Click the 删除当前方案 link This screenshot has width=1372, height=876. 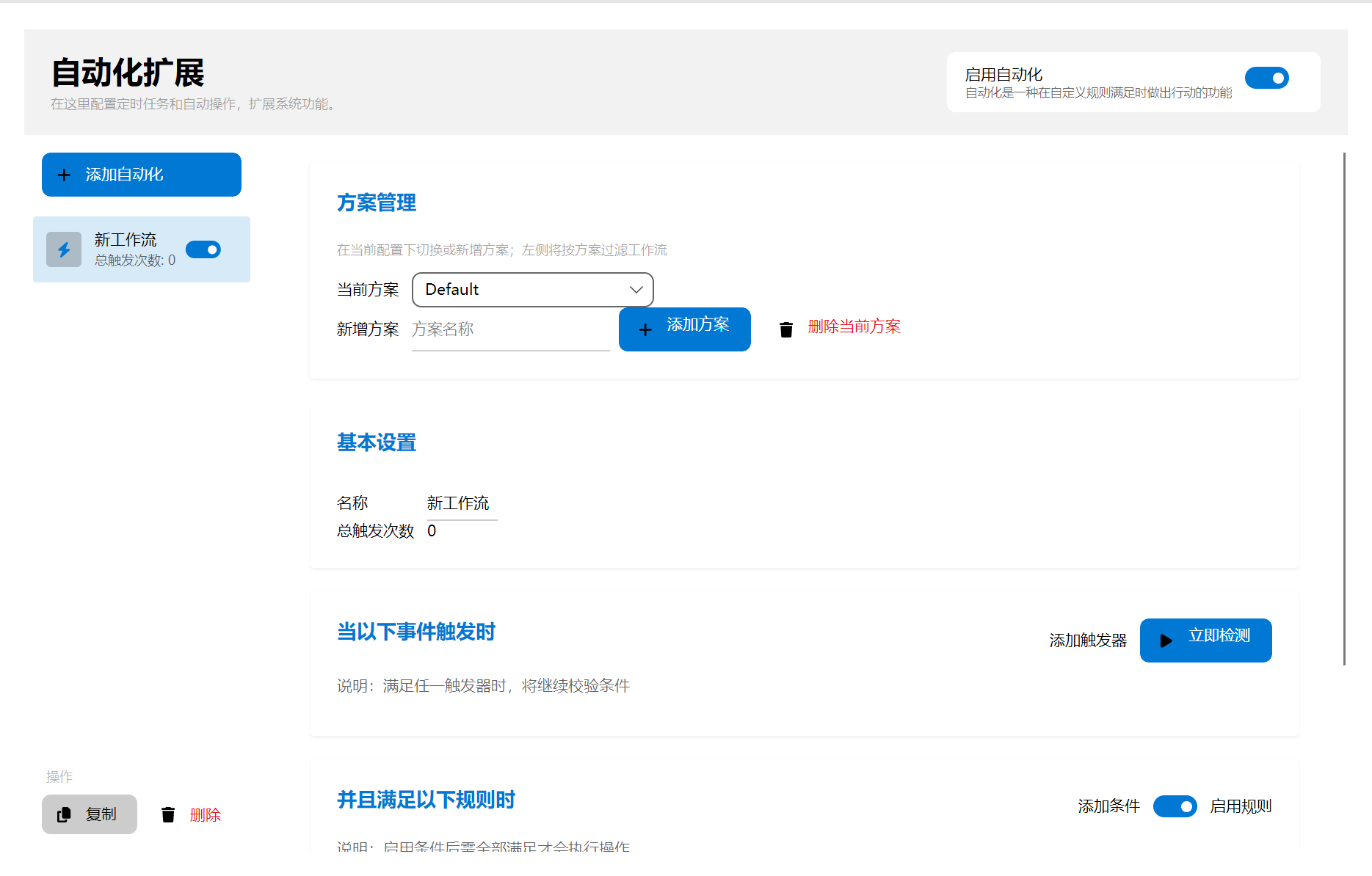pos(855,326)
